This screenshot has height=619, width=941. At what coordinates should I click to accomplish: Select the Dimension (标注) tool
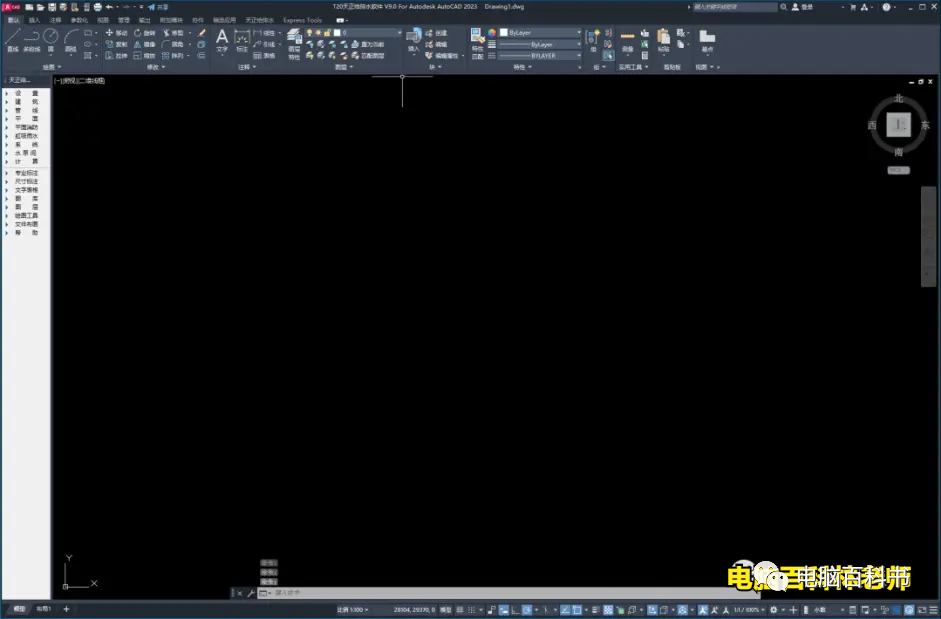(x=242, y=40)
